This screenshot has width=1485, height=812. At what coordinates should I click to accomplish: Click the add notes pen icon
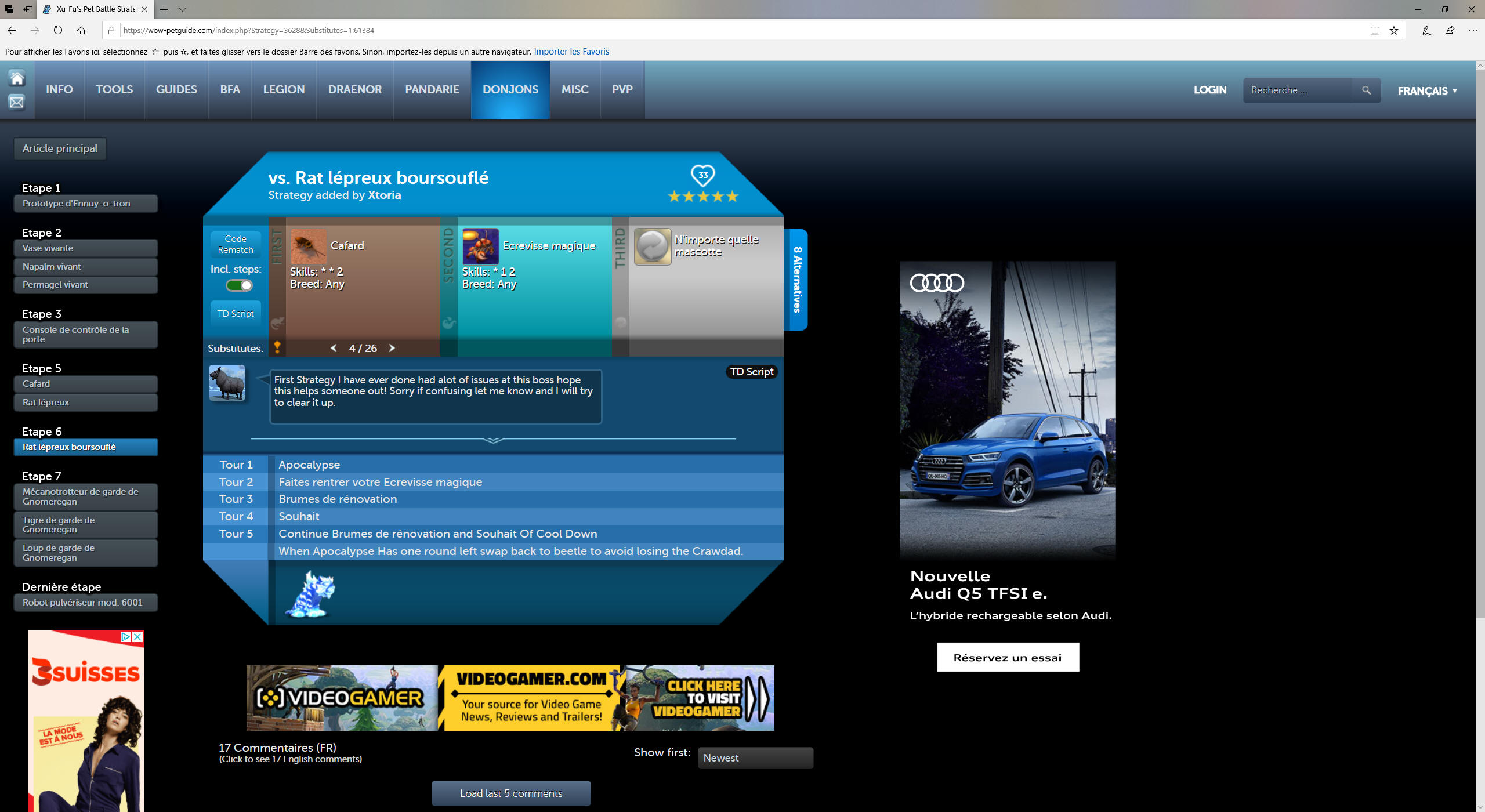(x=1426, y=30)
